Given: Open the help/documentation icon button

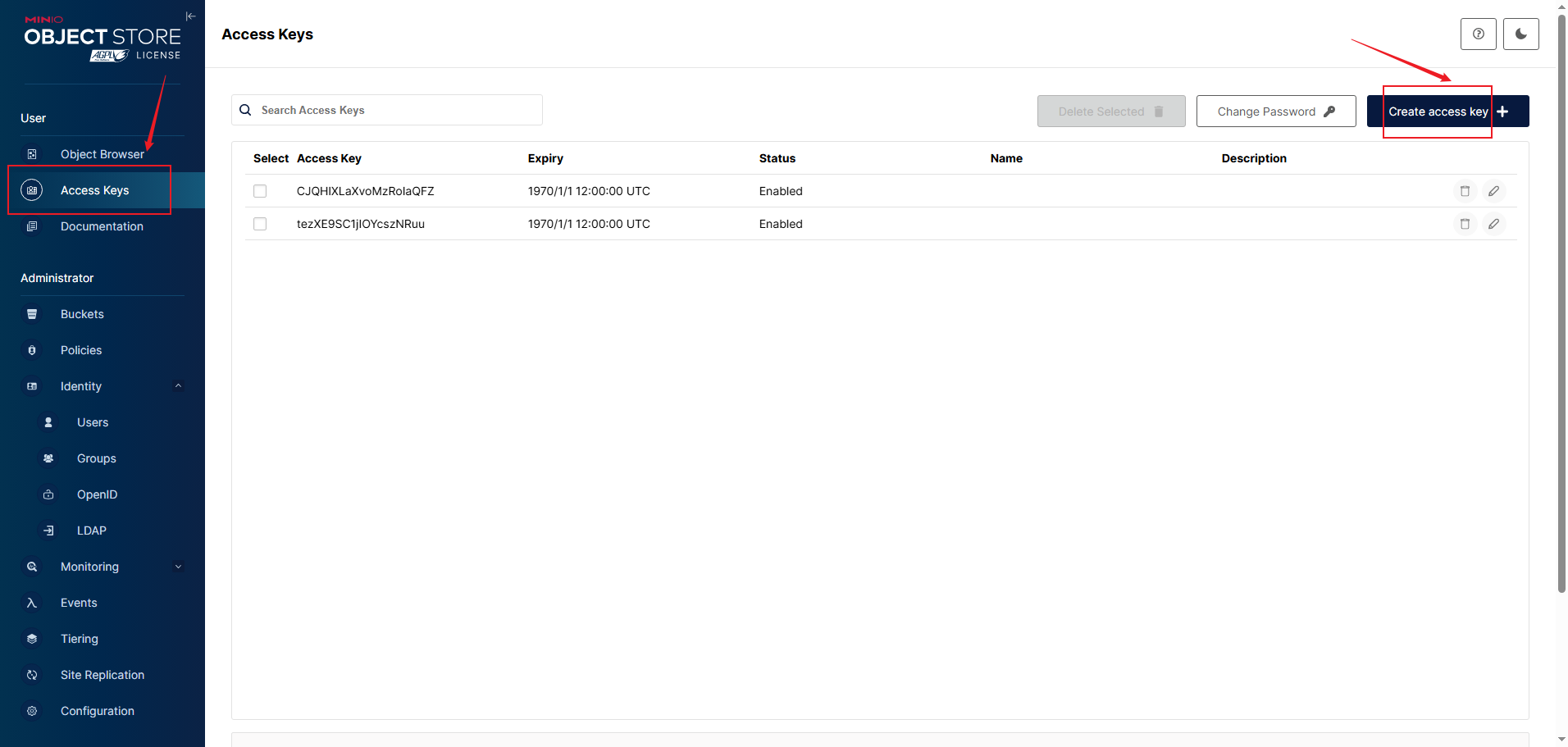Looking at the screenshot, I should click(x=1479, y=34).
